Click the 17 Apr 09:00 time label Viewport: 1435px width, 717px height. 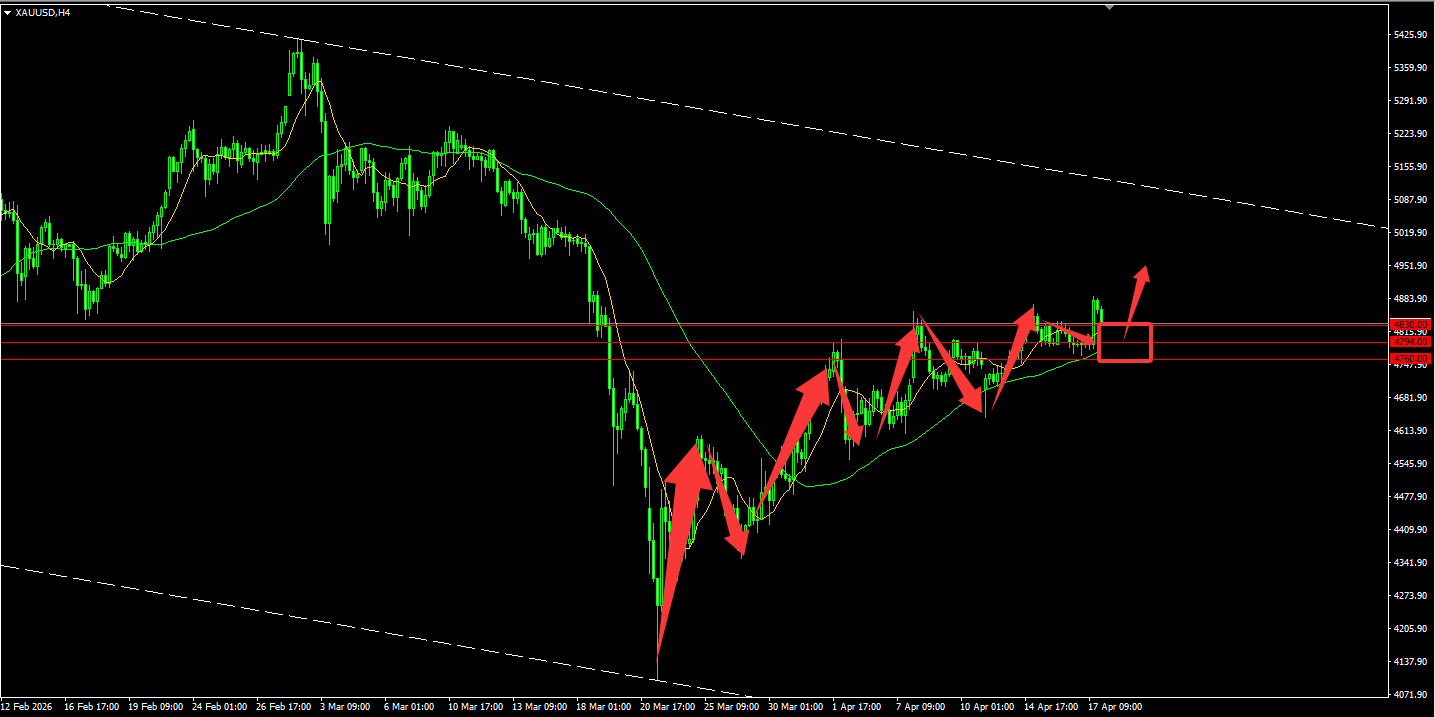coord(1115,706)
